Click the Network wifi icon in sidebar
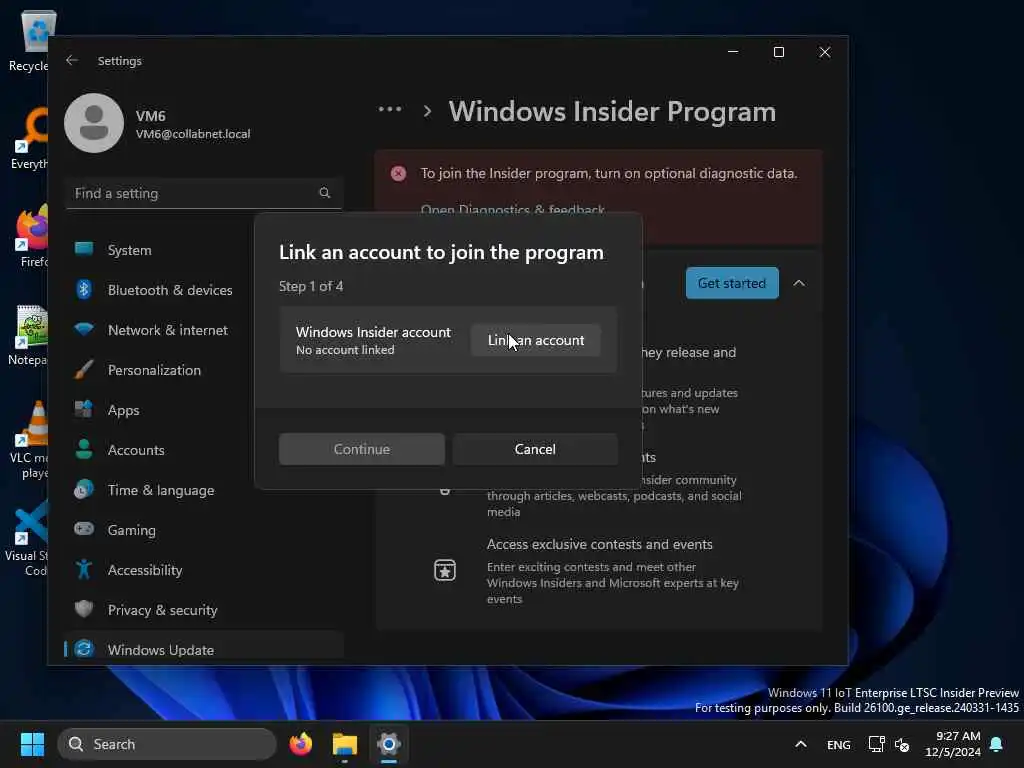1024x768 pixels. coord(84,328)
